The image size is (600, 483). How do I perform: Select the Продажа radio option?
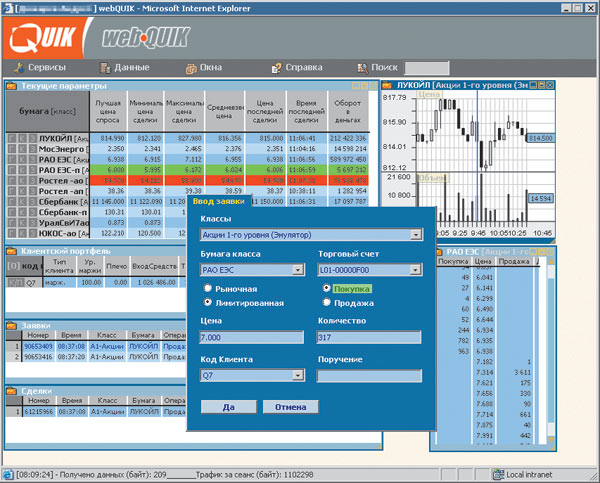coord(326,302)
